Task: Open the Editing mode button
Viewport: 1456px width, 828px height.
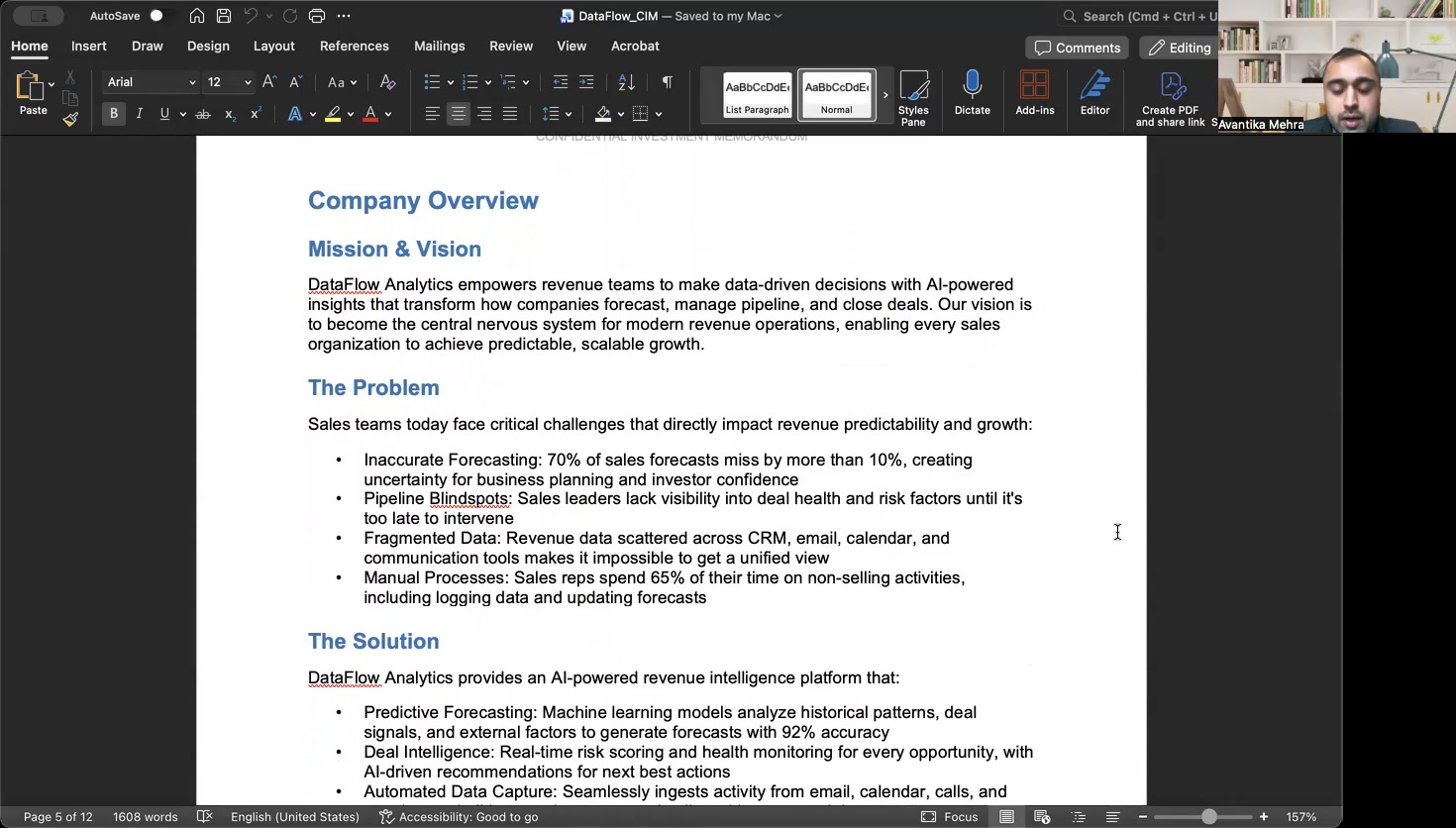Action: click(1179, 48)
